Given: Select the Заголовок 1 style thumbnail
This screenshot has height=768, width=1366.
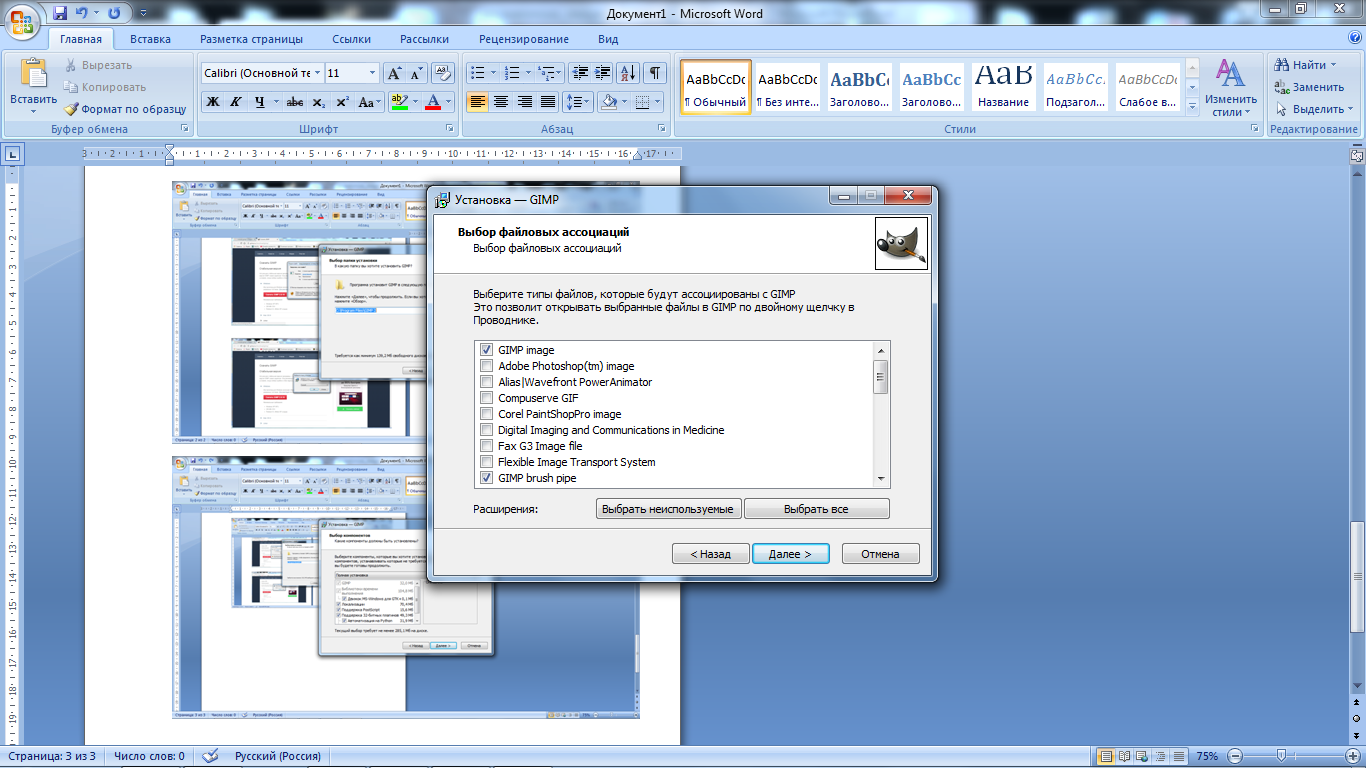Looking at the screenshot, I should tap(860, 86).
